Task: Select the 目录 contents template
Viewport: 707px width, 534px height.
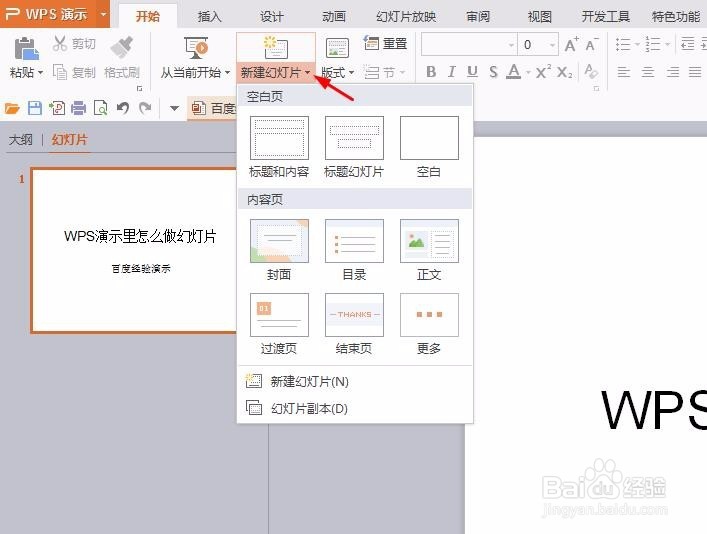Action: [x=354, y=241]
